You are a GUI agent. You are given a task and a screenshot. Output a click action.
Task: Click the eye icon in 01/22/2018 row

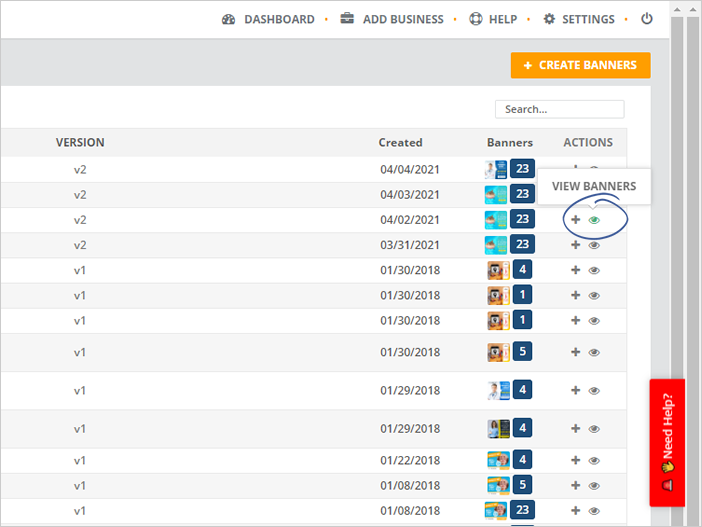[594, 460]
